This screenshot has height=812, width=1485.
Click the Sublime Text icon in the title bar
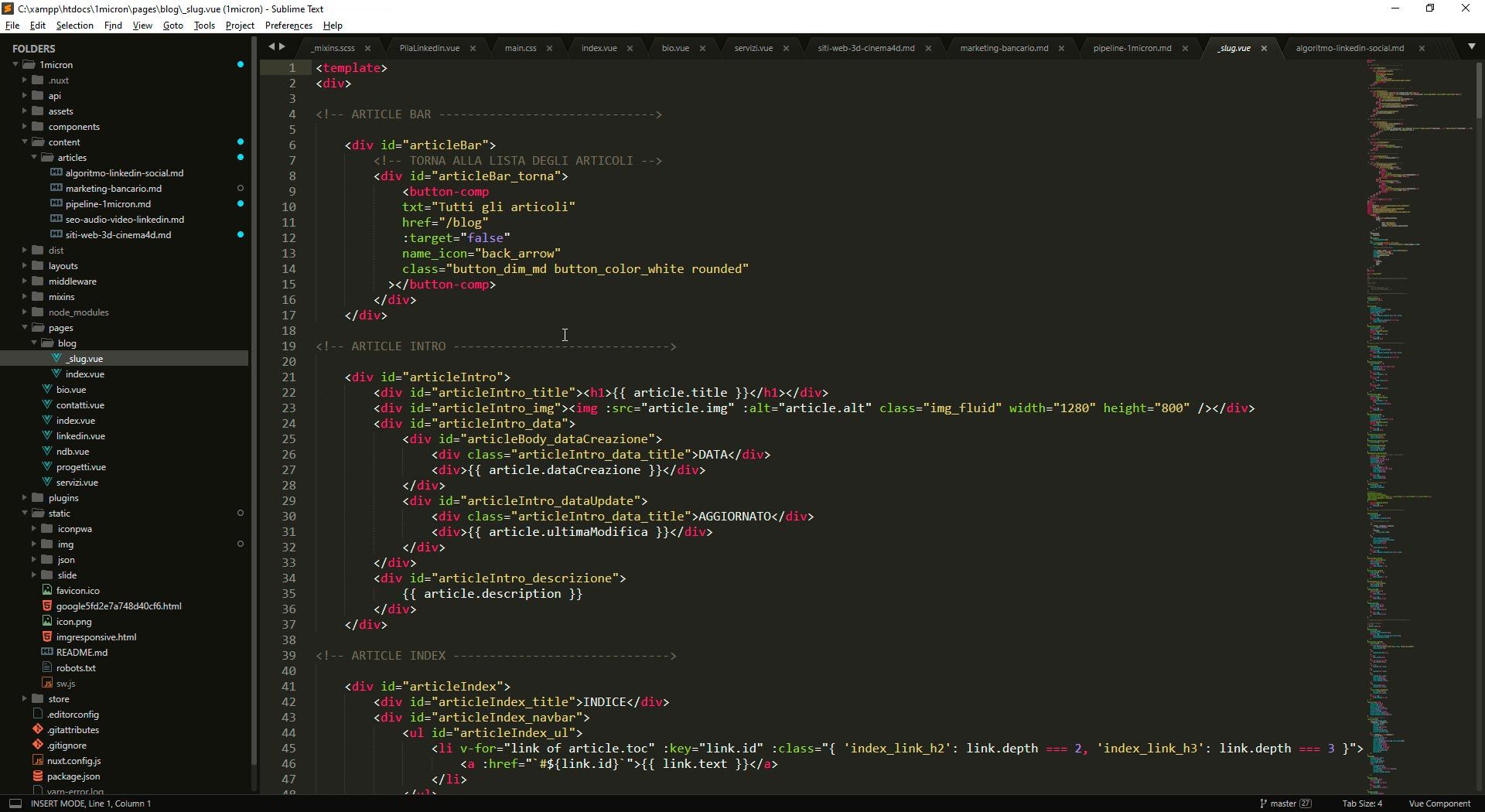pos(8,9)
